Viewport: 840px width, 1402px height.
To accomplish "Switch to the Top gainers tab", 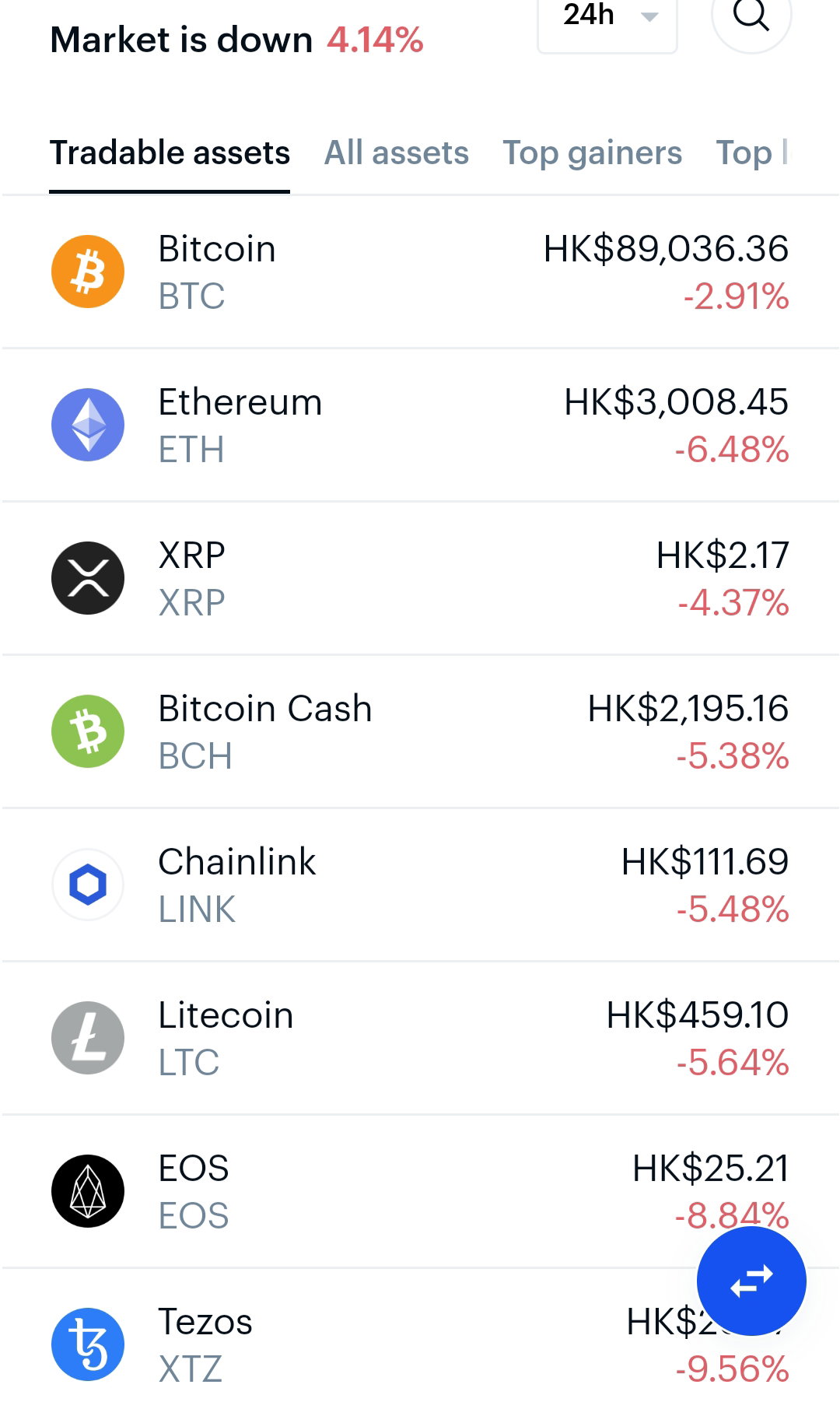I will (592, 152).
